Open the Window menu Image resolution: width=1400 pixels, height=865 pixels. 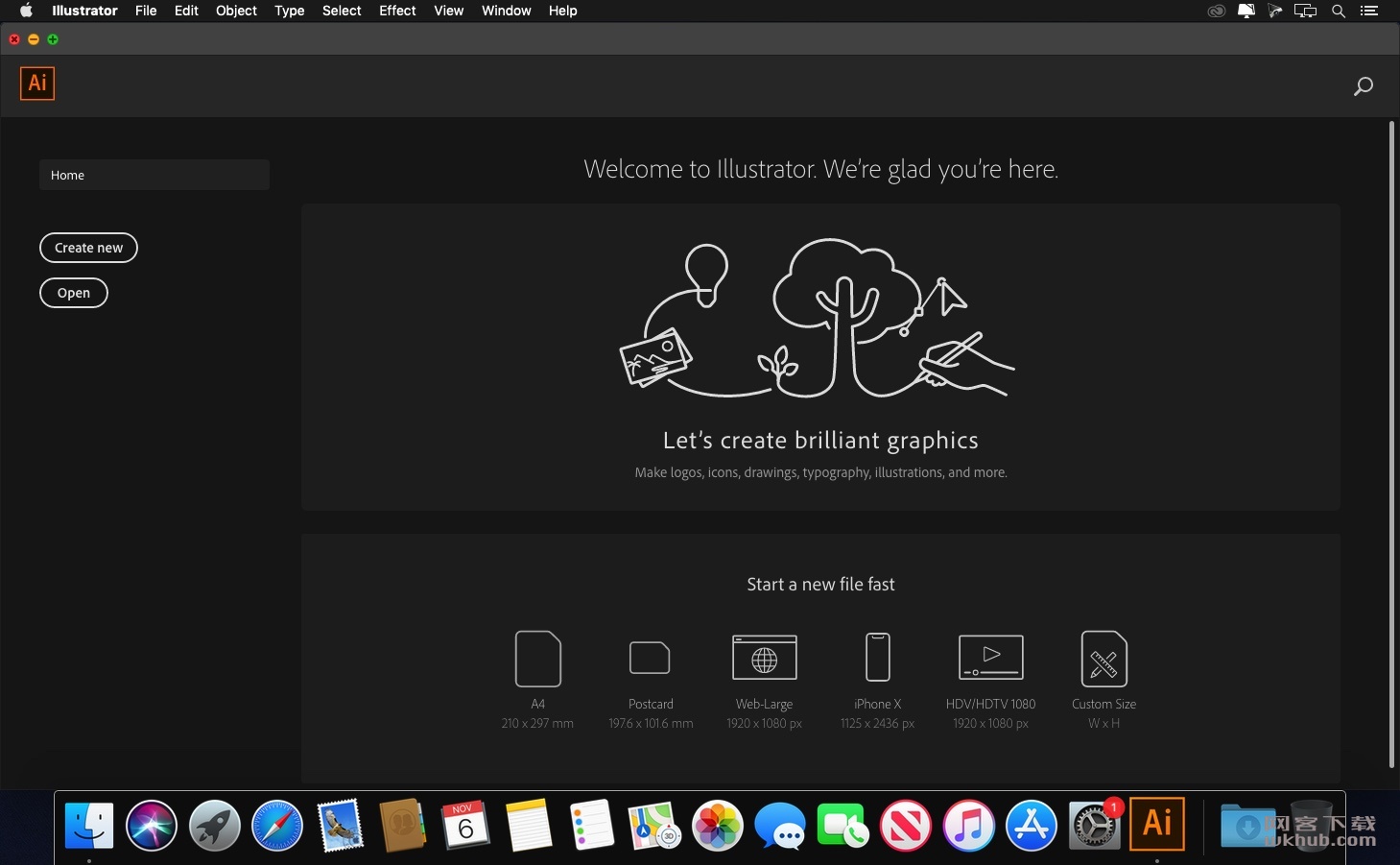(x=507, y=11)
